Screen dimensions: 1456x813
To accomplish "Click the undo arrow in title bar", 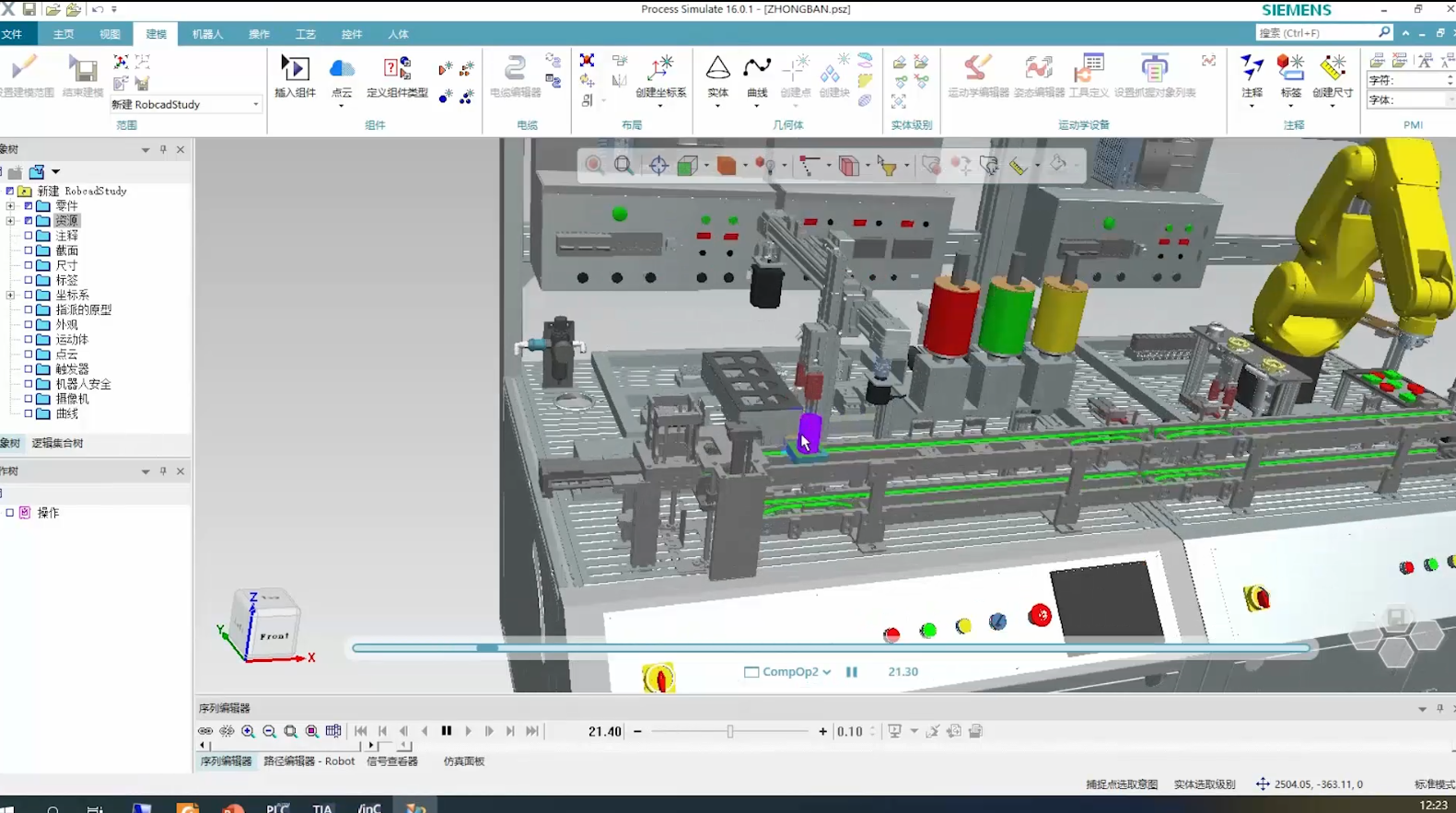I will pyautogui.click(x=97, y=9).
